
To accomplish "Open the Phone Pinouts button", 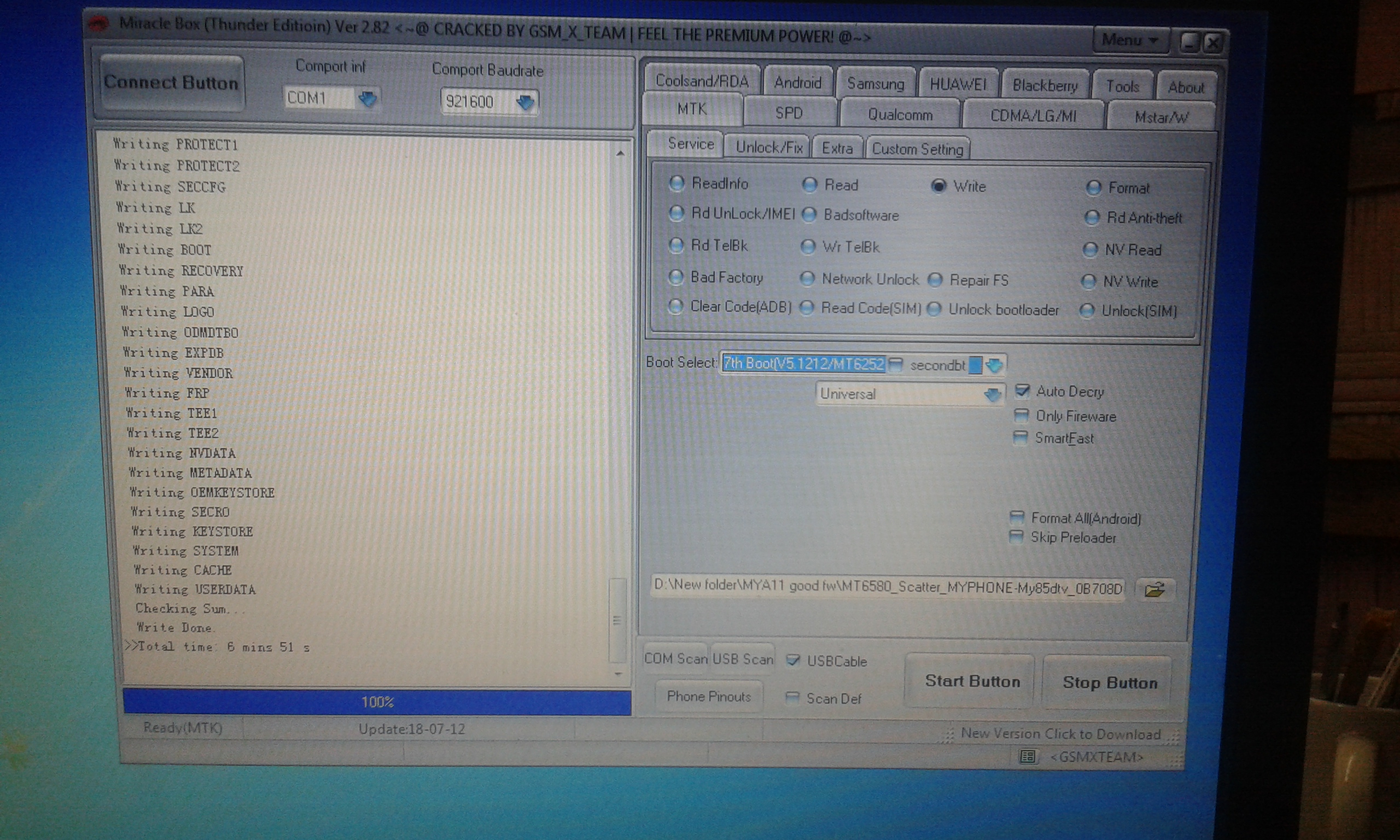I will pos(709,696).
